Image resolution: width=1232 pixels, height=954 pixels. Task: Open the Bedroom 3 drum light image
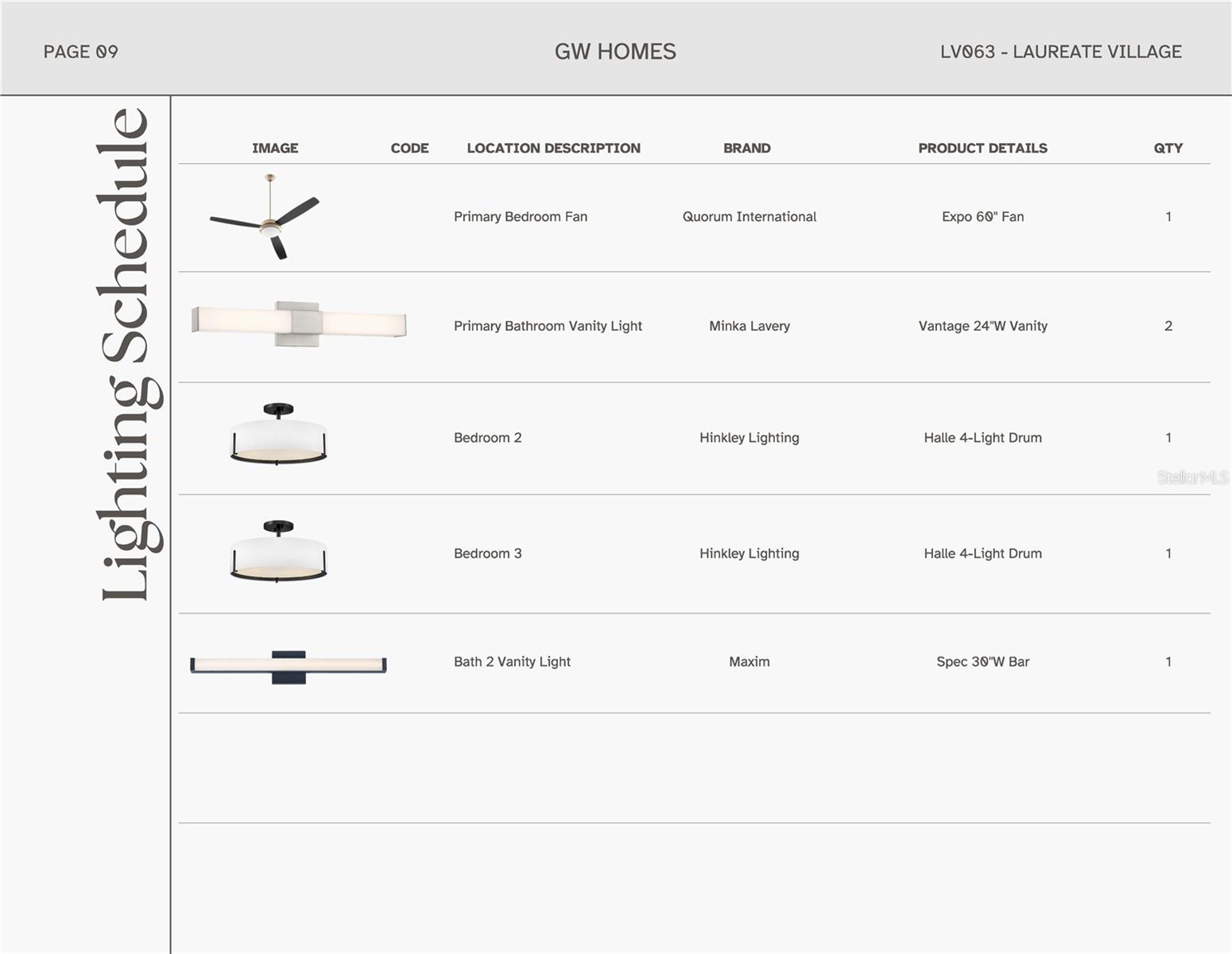click(x=278, y=552)
